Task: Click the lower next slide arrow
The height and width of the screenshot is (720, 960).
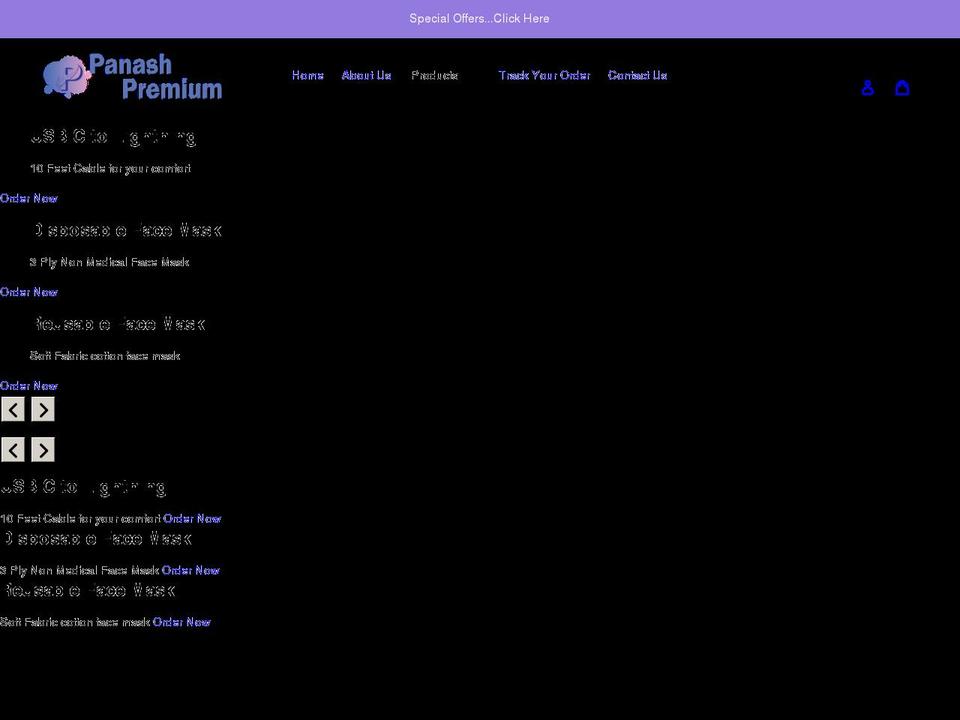Action: tap(43, 450)
